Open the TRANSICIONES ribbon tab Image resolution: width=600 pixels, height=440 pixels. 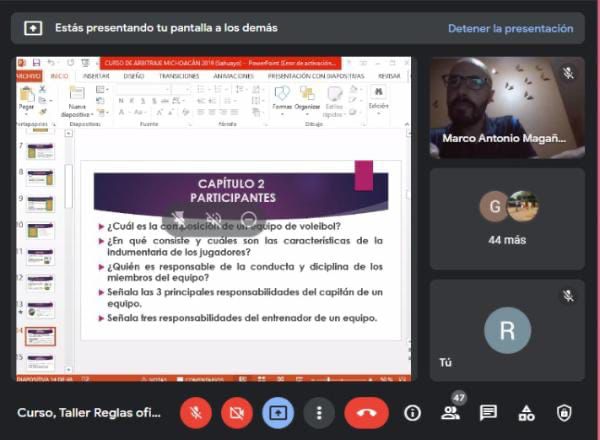[179, 76]
